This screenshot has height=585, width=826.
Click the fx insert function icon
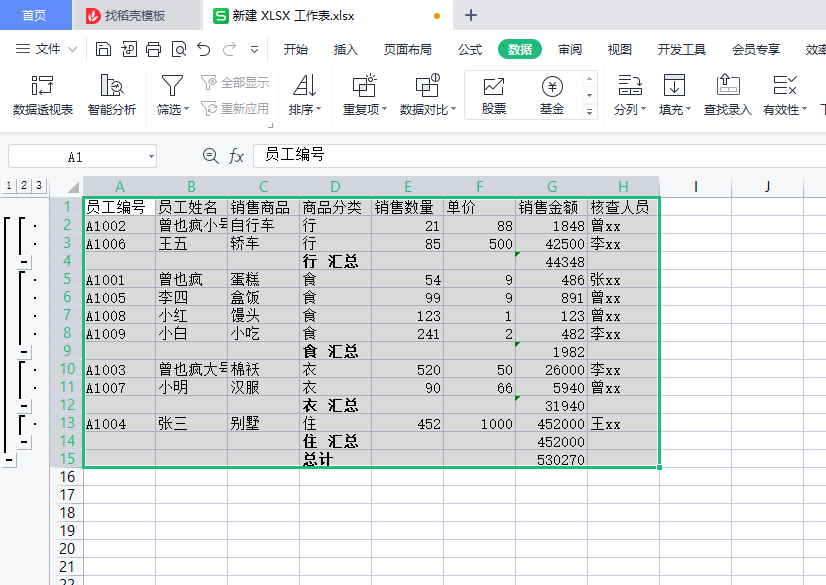click(x=236, y=156)
